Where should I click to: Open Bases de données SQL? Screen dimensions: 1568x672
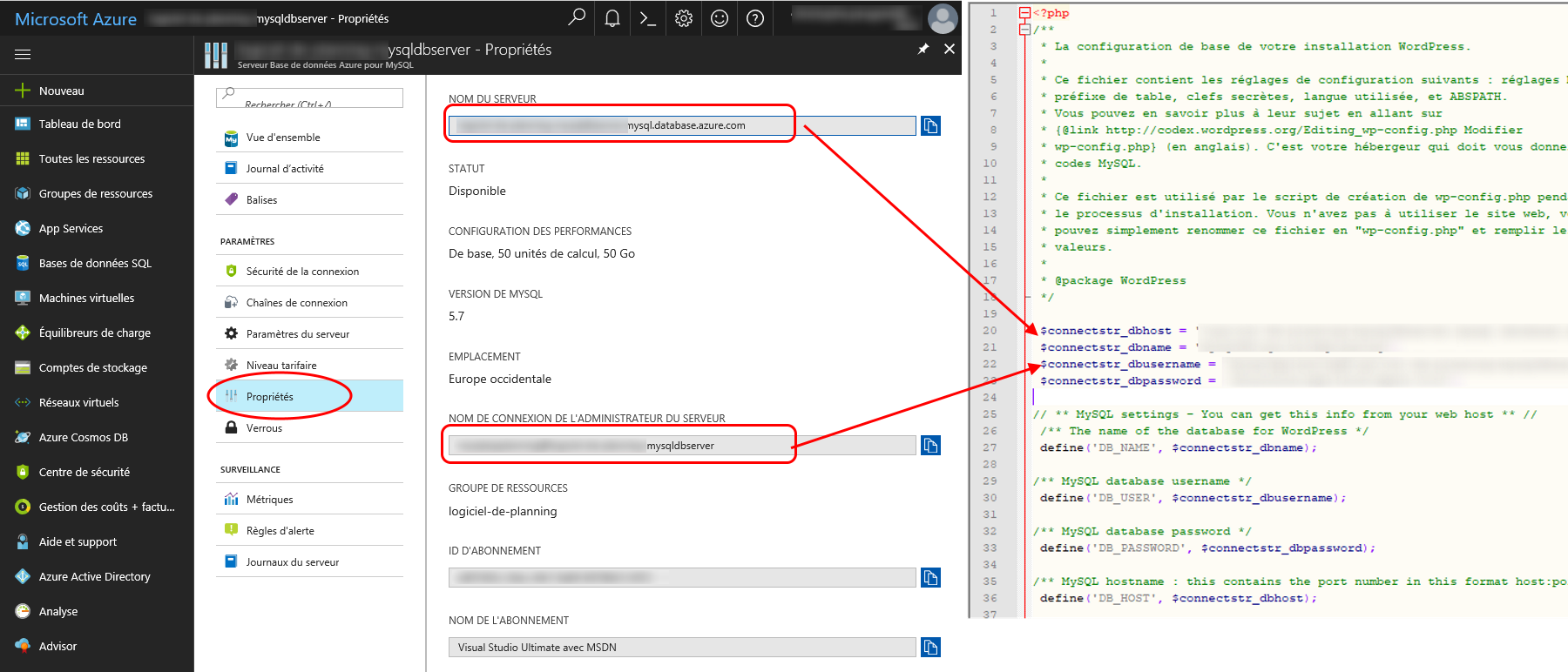97,263
